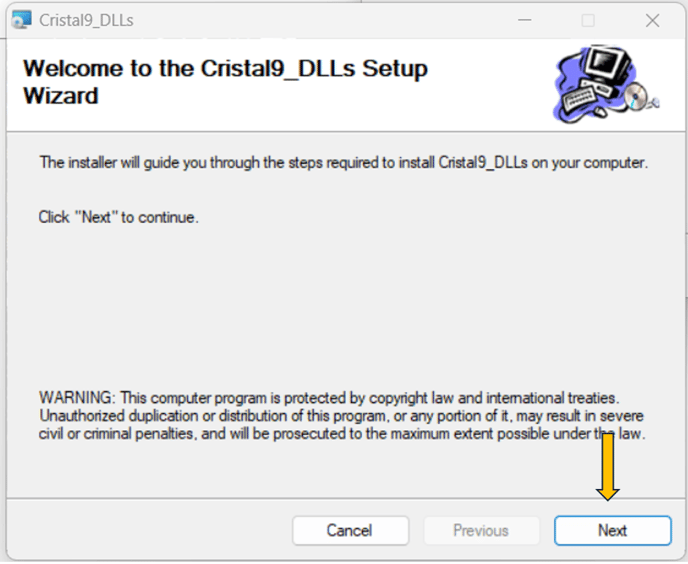The image size is (688, 564).
Task: Click the greyed-out Previous button
Action: coord(481,530)
